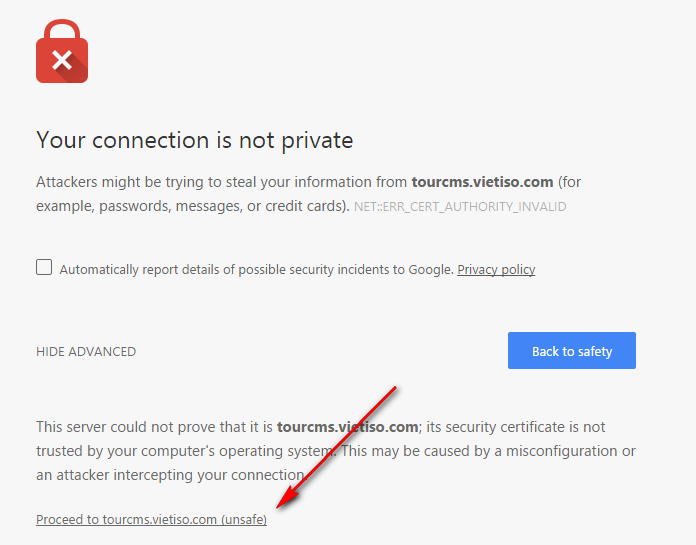Collapse details with HIDE ADVANCED
The width and height of the screenshot is (696, 545).
[86, 351]
